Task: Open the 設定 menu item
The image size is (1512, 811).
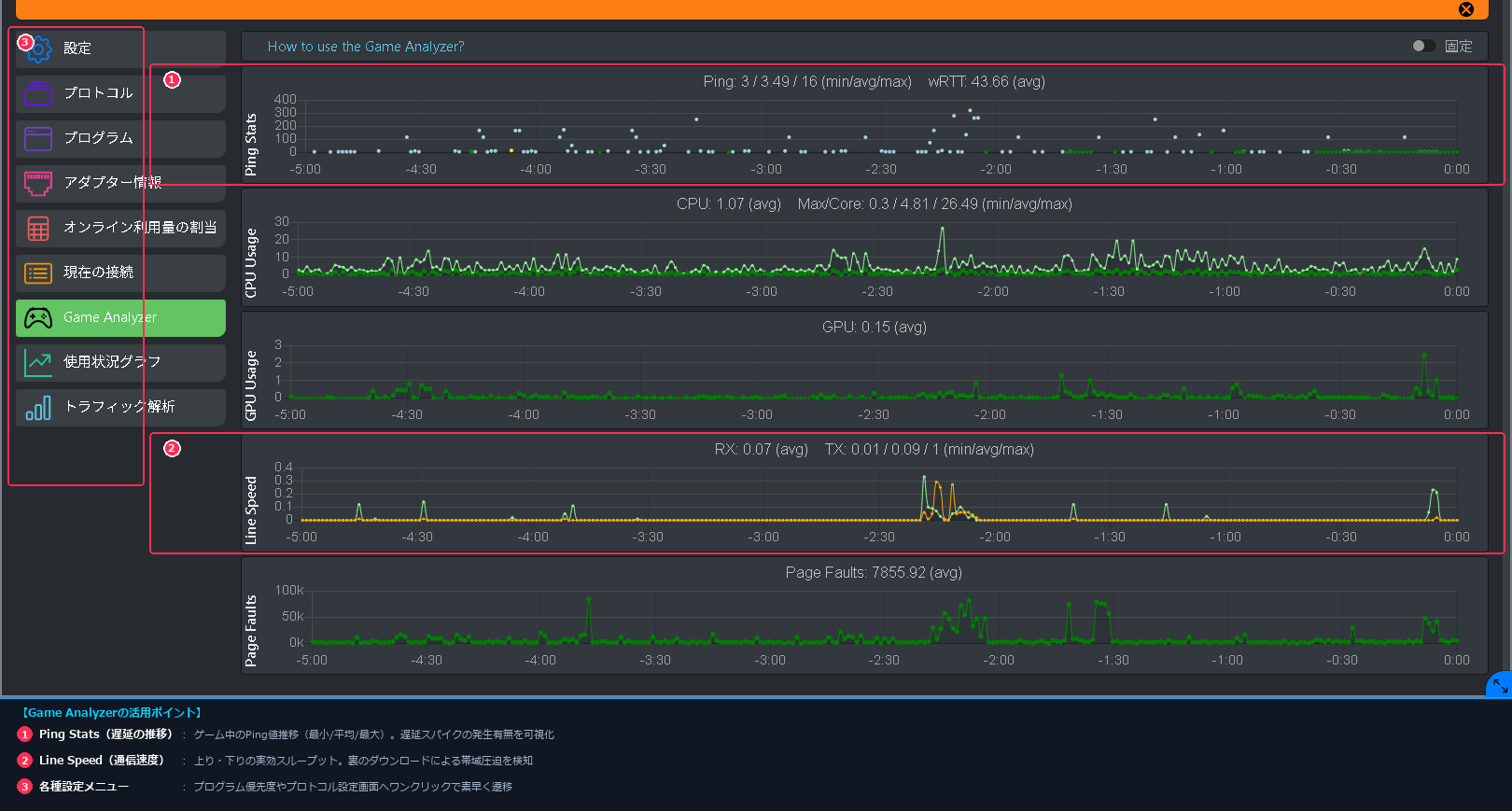Action: tap(120, 49)
